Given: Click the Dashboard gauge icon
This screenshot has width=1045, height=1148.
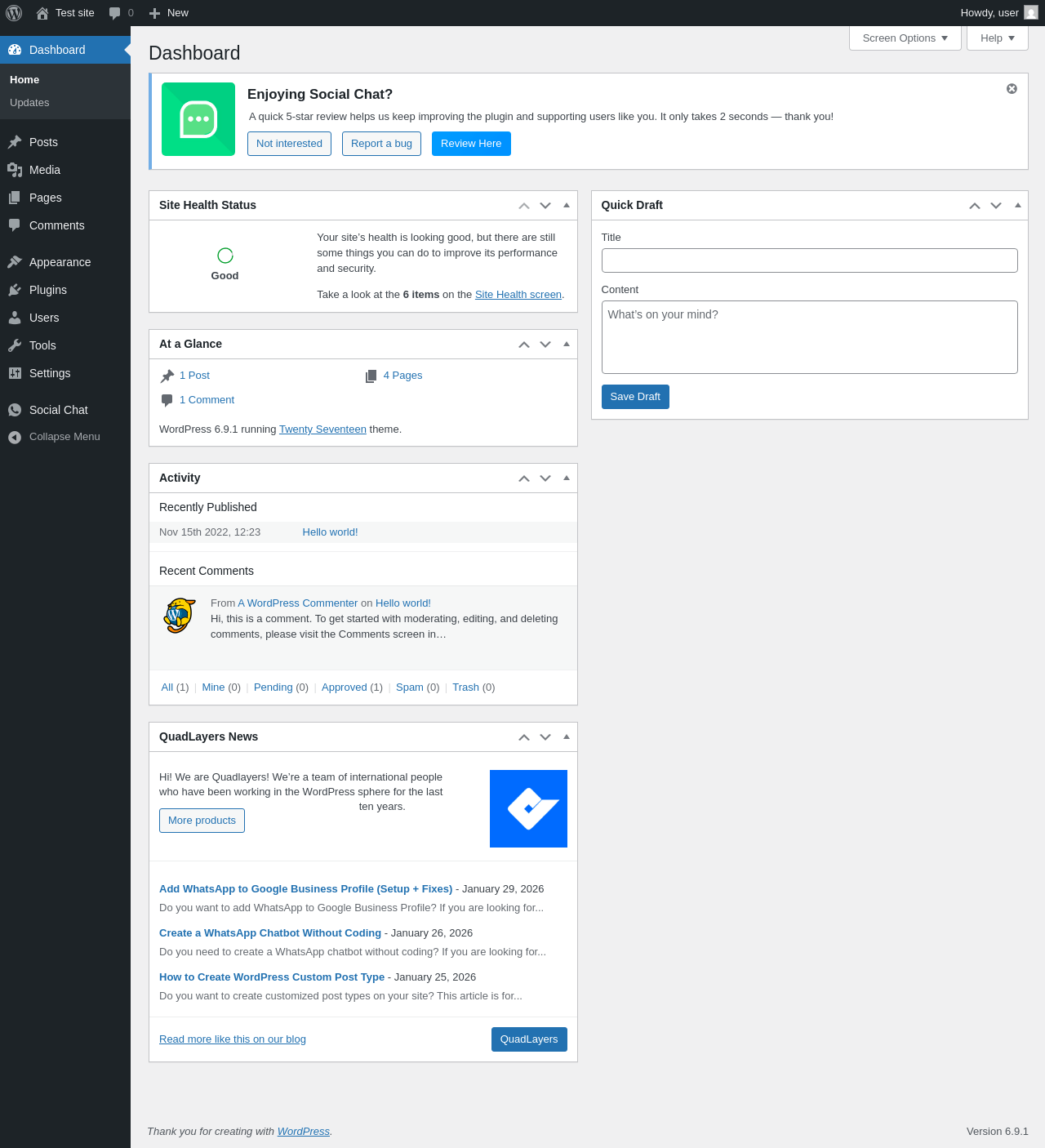Looking at the screenshot, I should [15, 50].
